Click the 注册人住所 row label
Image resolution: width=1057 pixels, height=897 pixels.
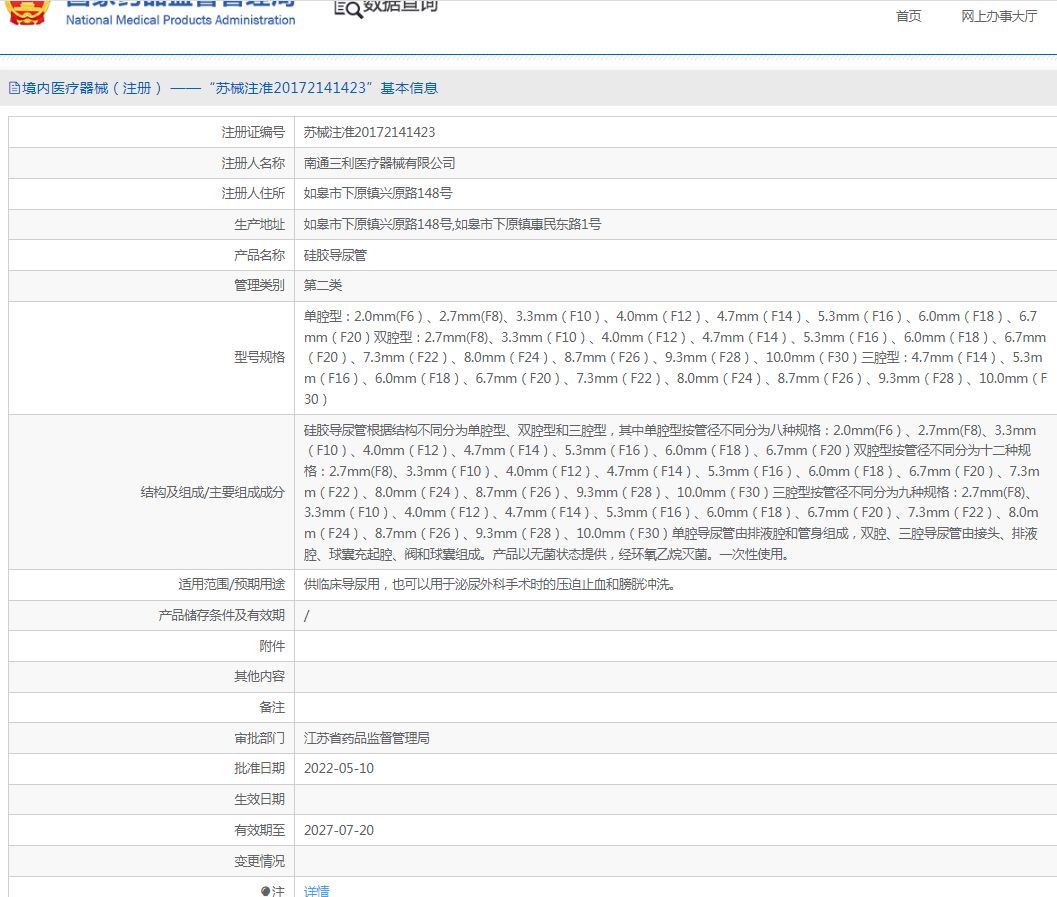point(253,193)
